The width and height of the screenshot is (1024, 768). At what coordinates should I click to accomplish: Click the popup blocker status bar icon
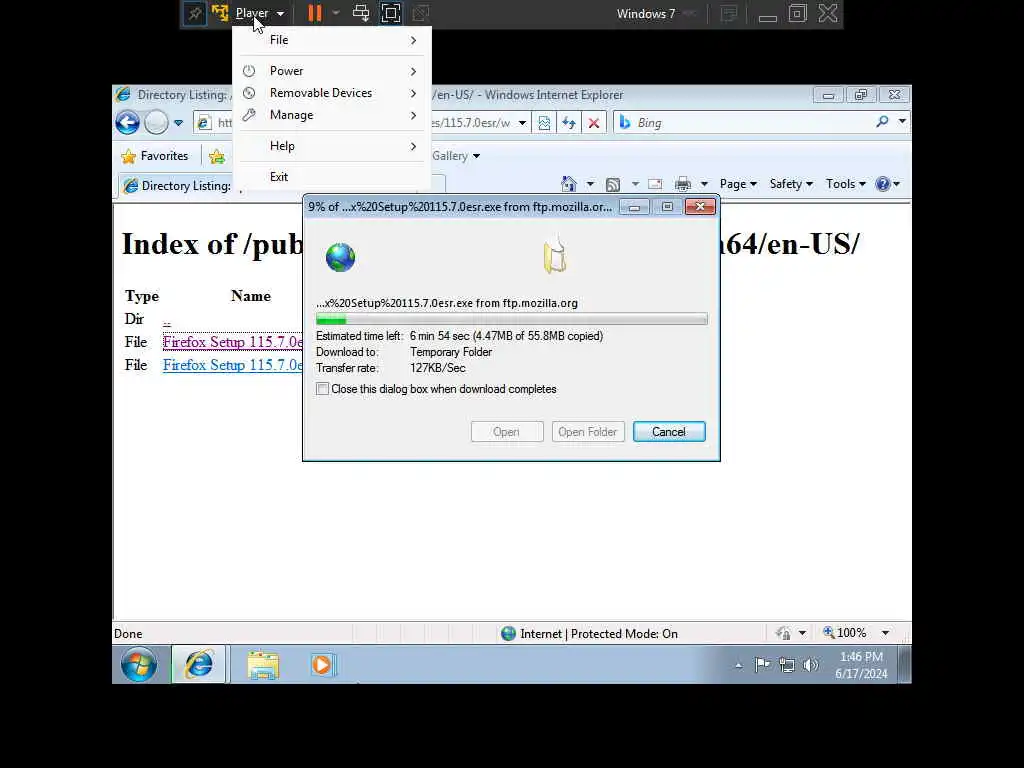784,633
